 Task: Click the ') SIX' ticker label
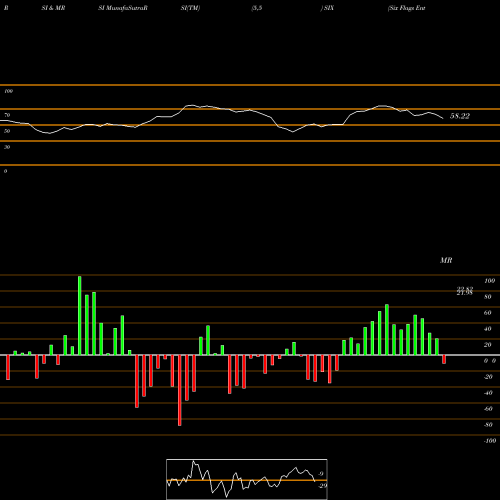(x=327, y=8)
